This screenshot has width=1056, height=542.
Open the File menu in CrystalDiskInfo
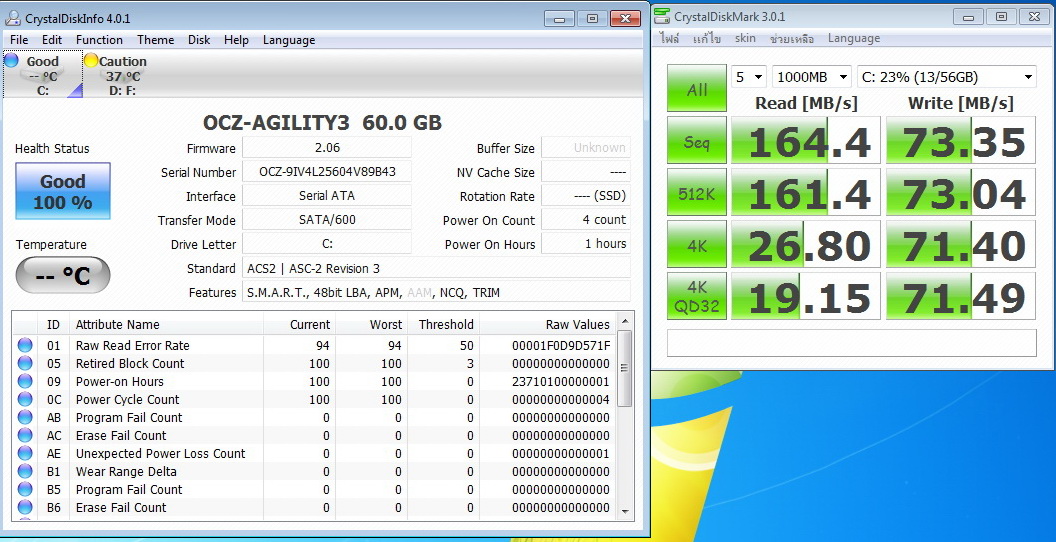pyautogui.click(x=19, y=40)
